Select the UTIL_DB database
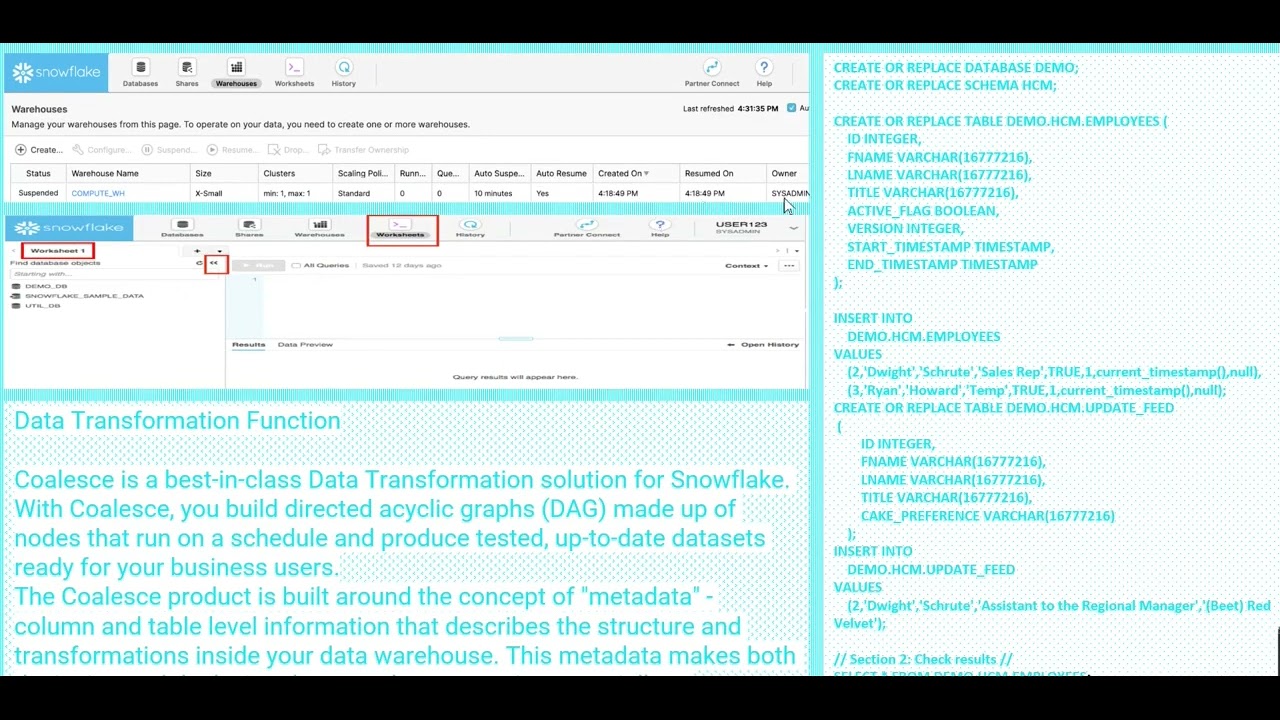The width and height of the screenshot is (1280, 720). click(x=42, y=306)
